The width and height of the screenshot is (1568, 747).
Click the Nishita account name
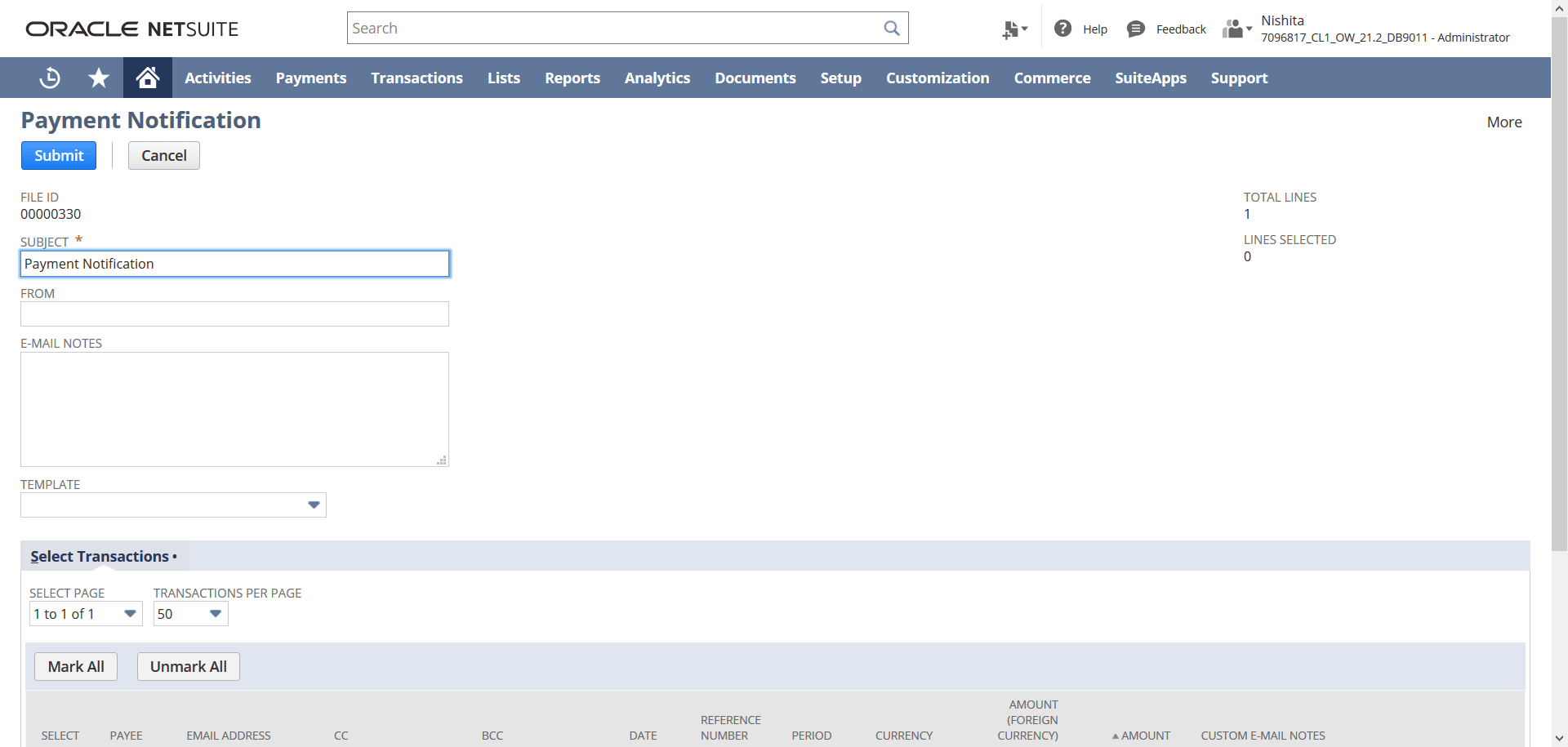point(1282,20)
